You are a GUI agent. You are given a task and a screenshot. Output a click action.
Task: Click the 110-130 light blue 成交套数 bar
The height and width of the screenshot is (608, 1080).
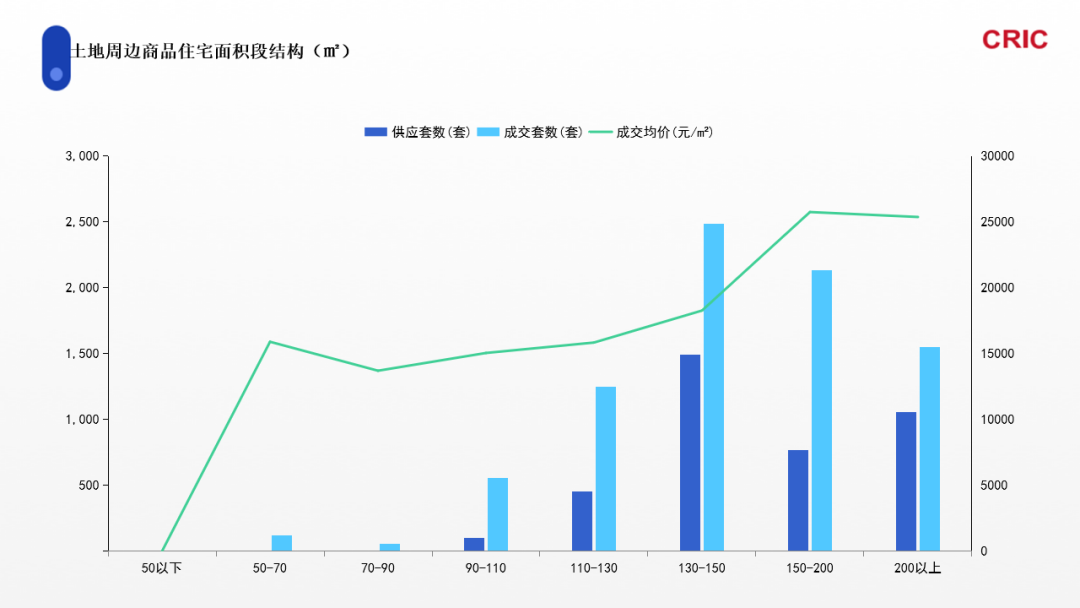coord(606,469)
